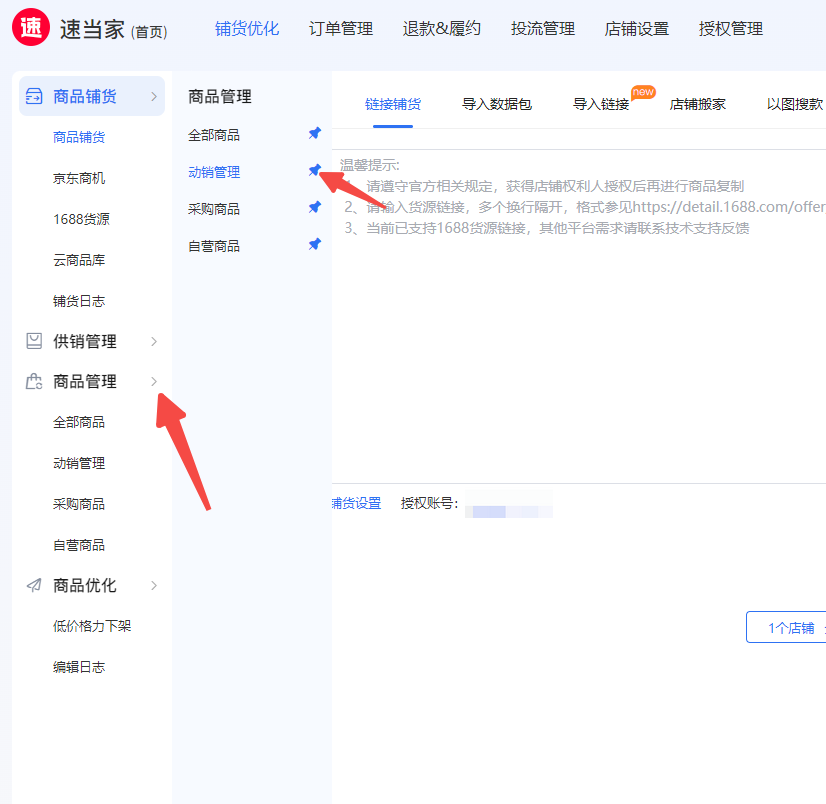
Task: Click the 商品管理 shopping bag icon
Action: pos(34,381)
